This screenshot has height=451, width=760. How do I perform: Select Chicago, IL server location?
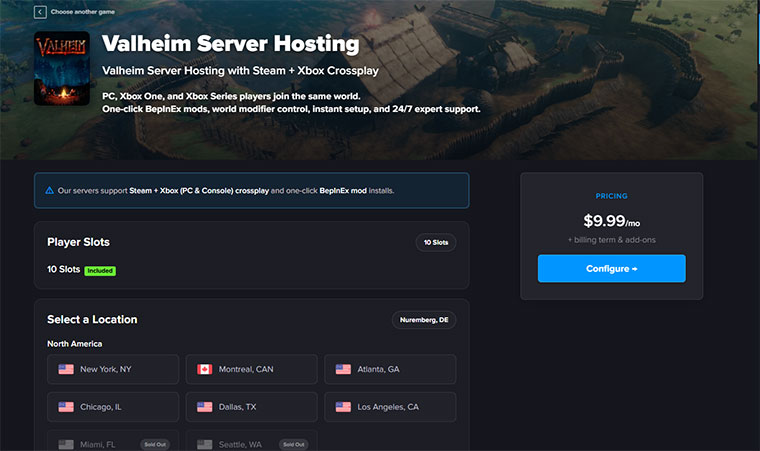tap(113, 407)
